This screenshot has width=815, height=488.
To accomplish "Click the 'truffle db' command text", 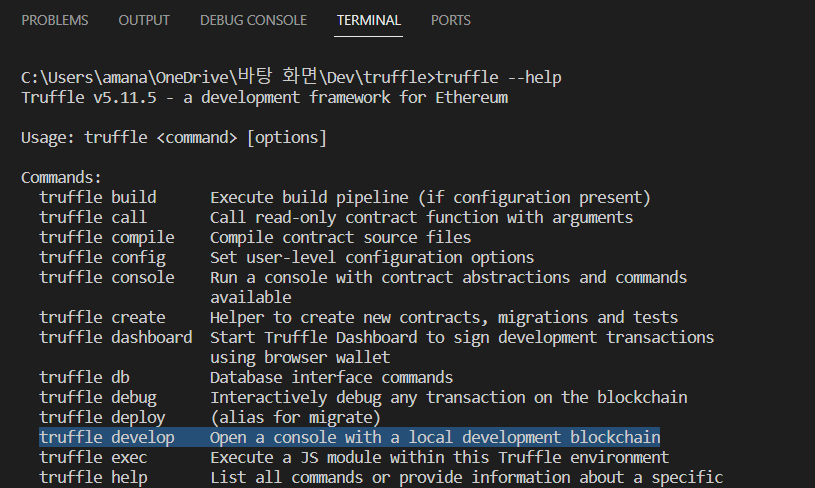I will [84, 377].
